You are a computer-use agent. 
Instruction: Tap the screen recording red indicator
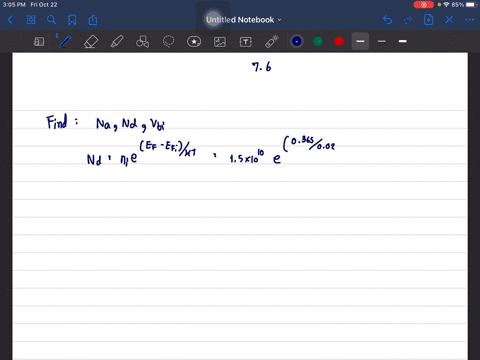click(x=424, y=5)
